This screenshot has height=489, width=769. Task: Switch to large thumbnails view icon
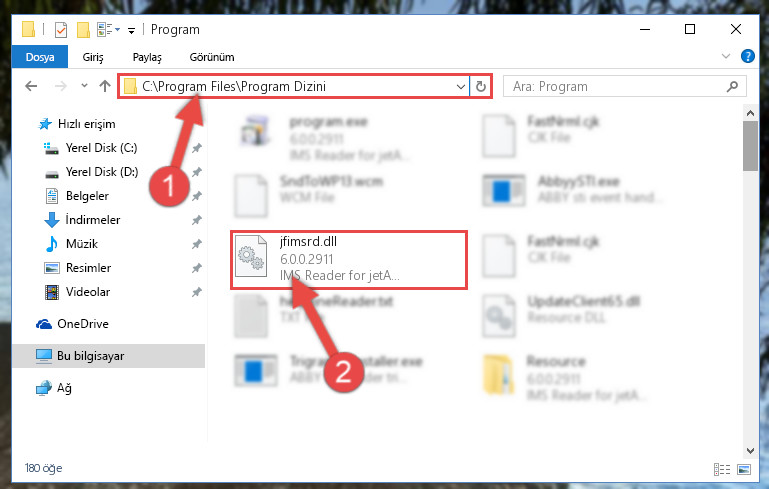744,469
